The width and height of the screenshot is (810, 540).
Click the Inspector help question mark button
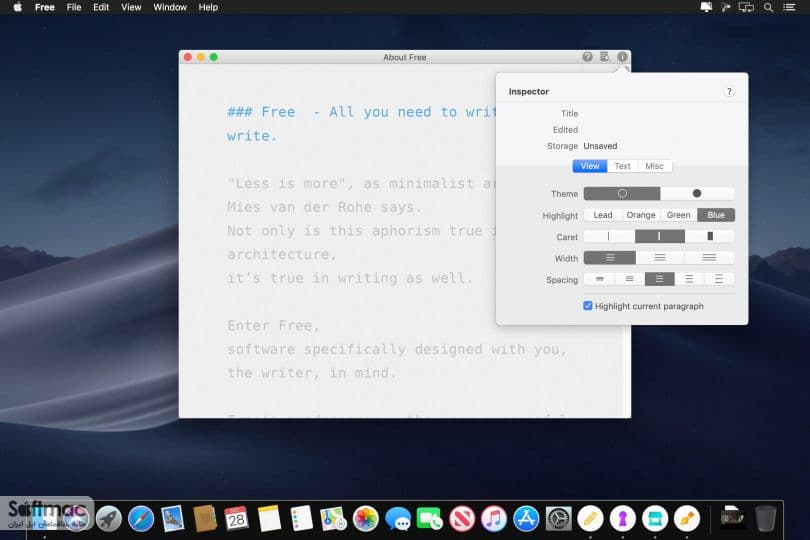point(729,91)
